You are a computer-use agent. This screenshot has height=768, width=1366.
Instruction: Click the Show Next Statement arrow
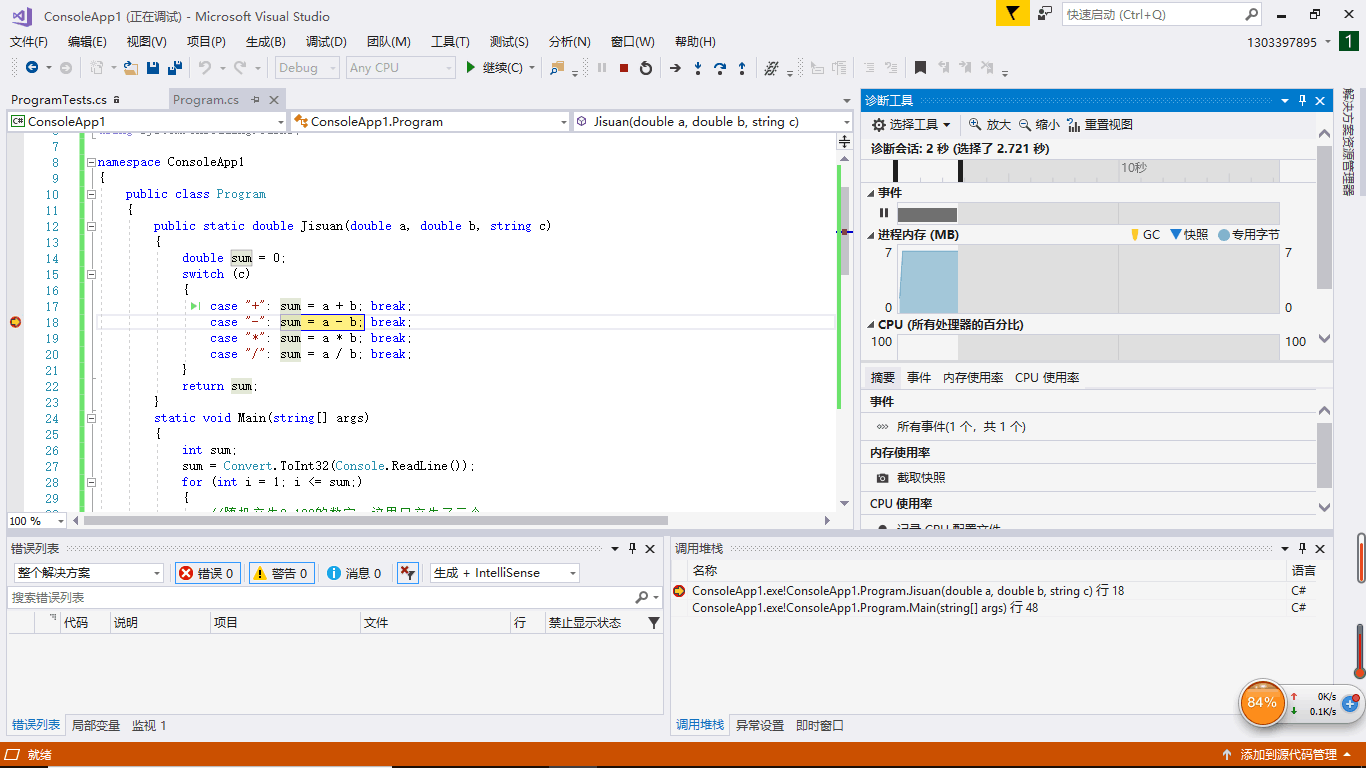[675, 68]
